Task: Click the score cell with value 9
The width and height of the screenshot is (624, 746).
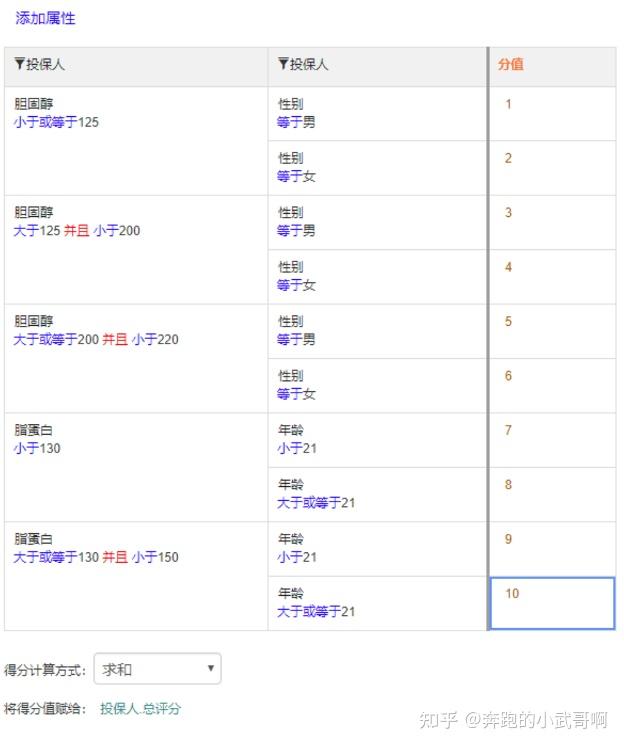Action: (553, 549)
